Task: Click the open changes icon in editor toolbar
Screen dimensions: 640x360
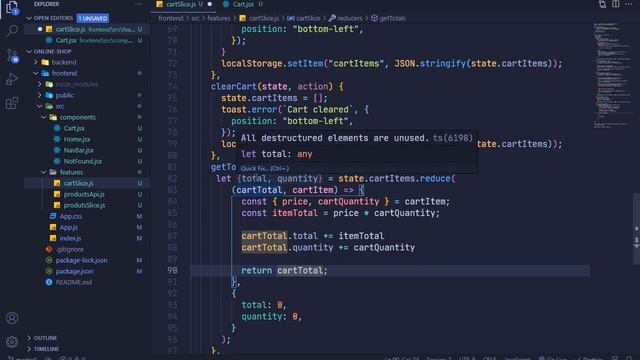Action: click(x=602, y=4)
